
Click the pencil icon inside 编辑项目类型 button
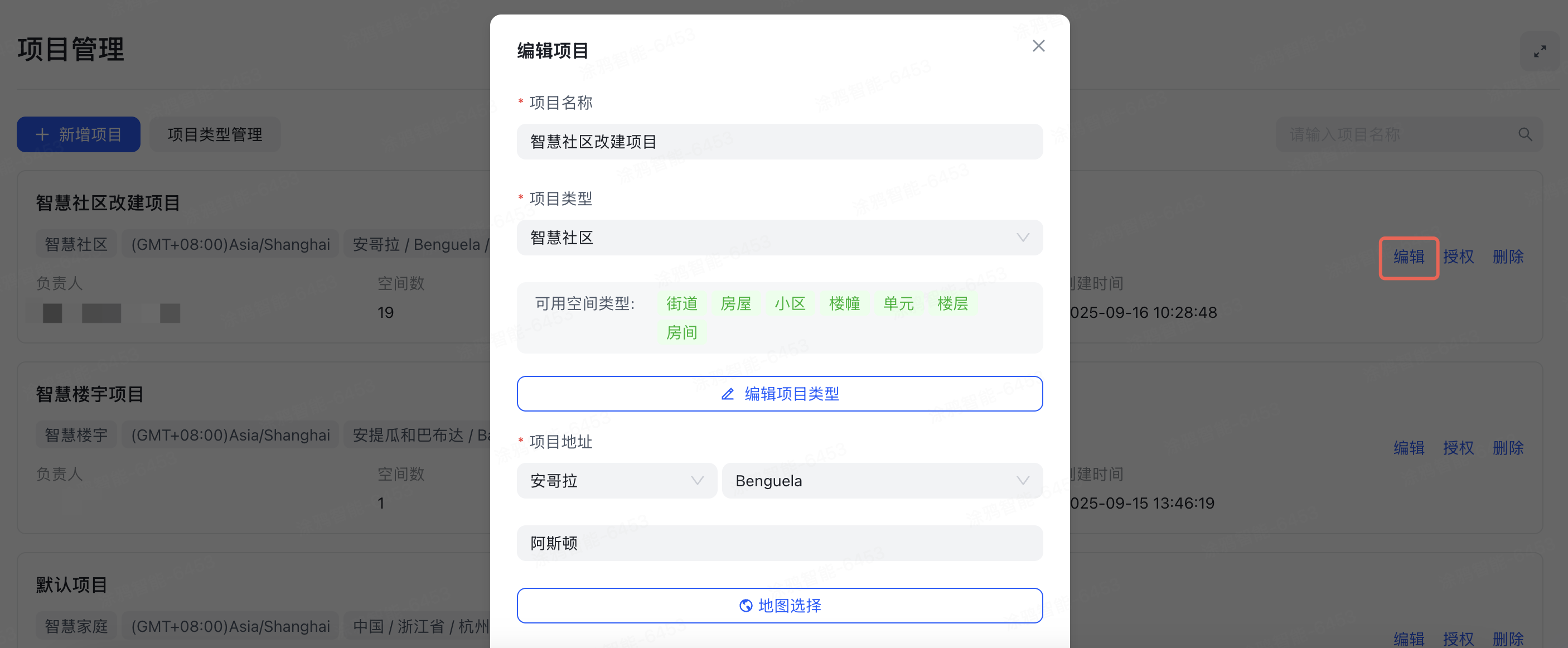[x=728, y=394]
